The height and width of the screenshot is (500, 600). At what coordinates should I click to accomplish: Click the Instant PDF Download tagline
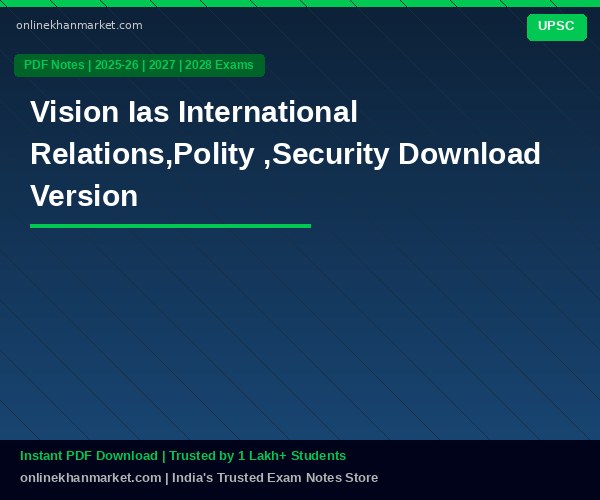click(183, 456)
